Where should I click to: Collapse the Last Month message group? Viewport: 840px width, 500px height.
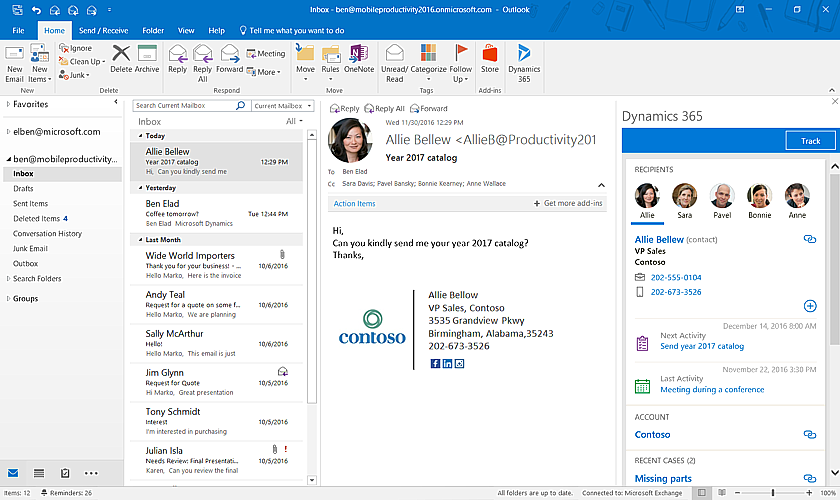coord(140,240)
